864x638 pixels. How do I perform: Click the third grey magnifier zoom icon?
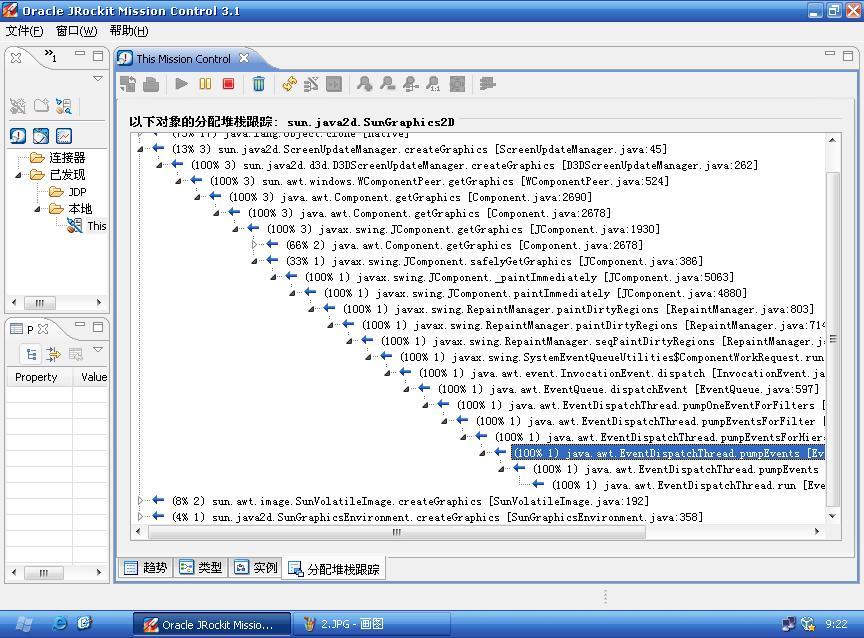click(411, 84)
